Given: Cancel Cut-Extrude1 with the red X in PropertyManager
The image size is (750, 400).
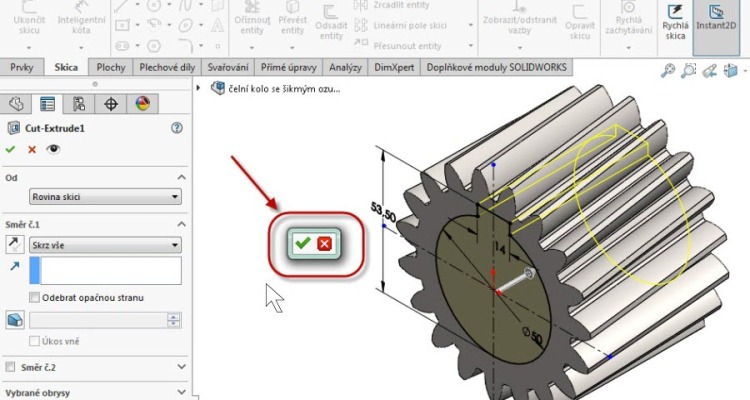Looking at the screenshot, I should coord(32,150).
